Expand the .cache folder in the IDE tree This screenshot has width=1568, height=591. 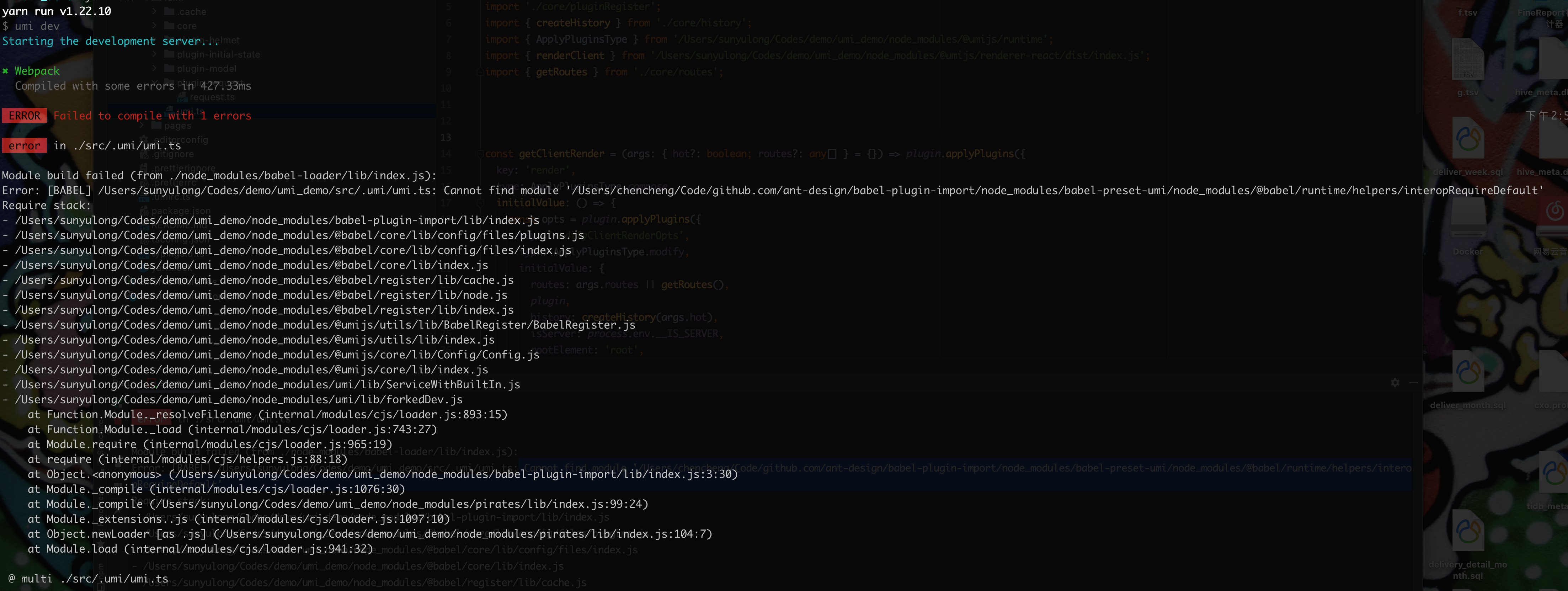click(x=155, y=12)
